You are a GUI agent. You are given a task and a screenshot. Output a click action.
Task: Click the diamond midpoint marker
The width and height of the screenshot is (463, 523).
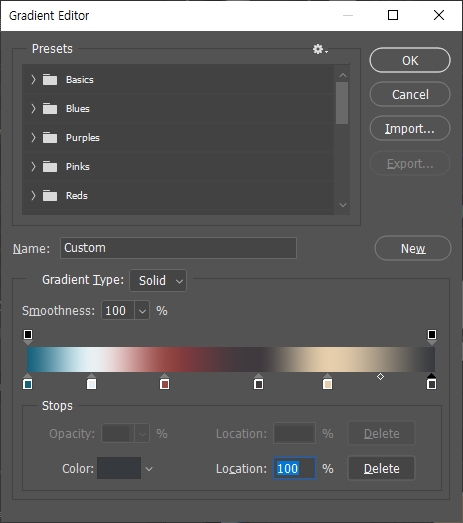(x=380, y=377)
